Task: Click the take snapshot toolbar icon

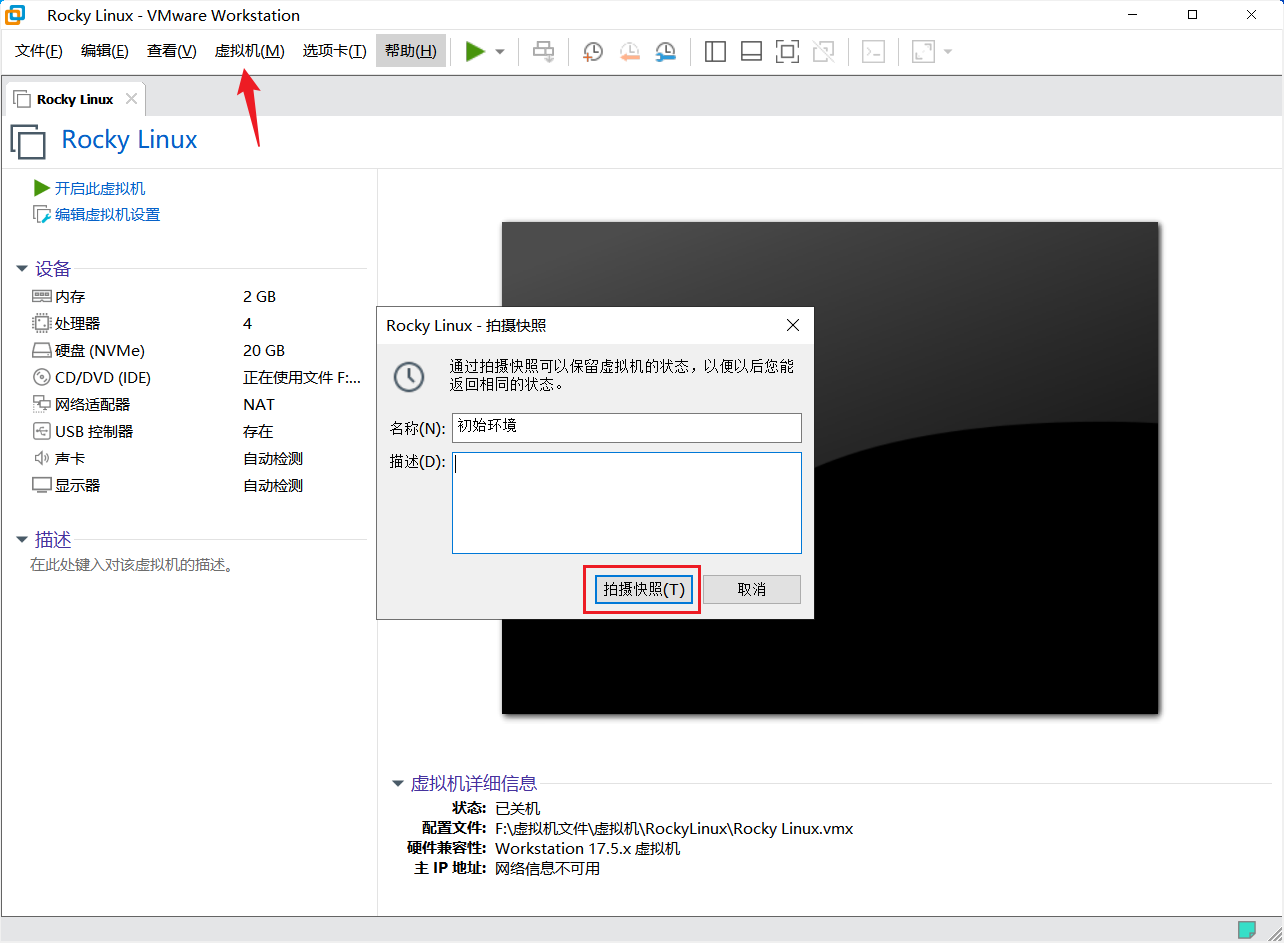Action: click(x=592, y=51)
